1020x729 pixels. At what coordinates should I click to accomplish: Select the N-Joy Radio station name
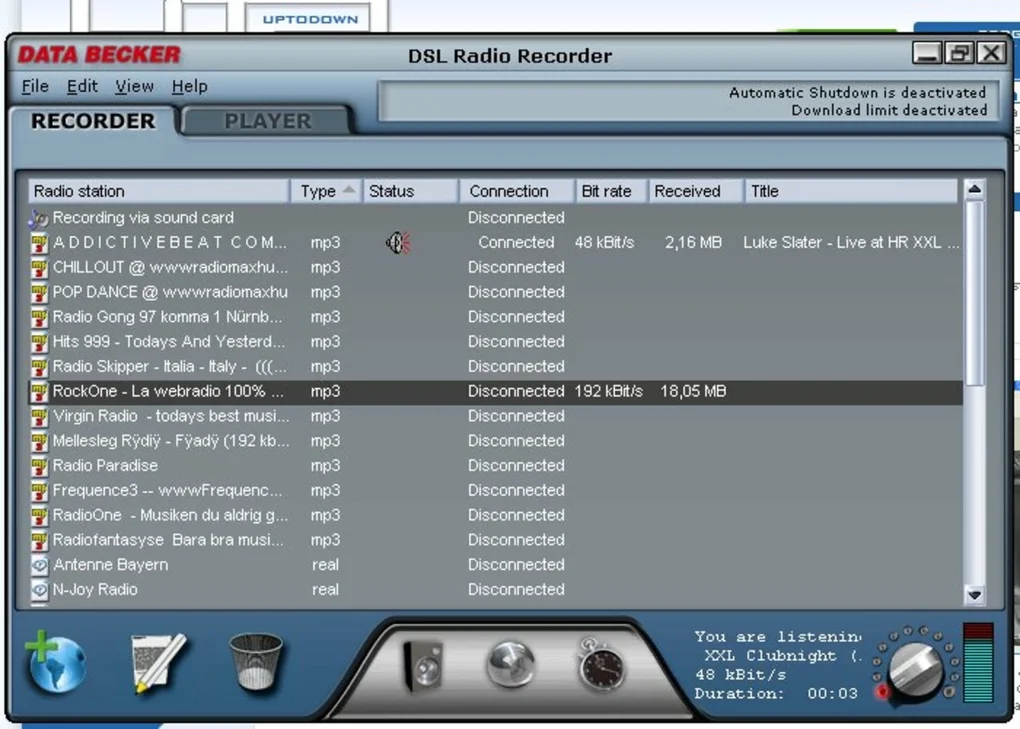[x=95, y=589]
